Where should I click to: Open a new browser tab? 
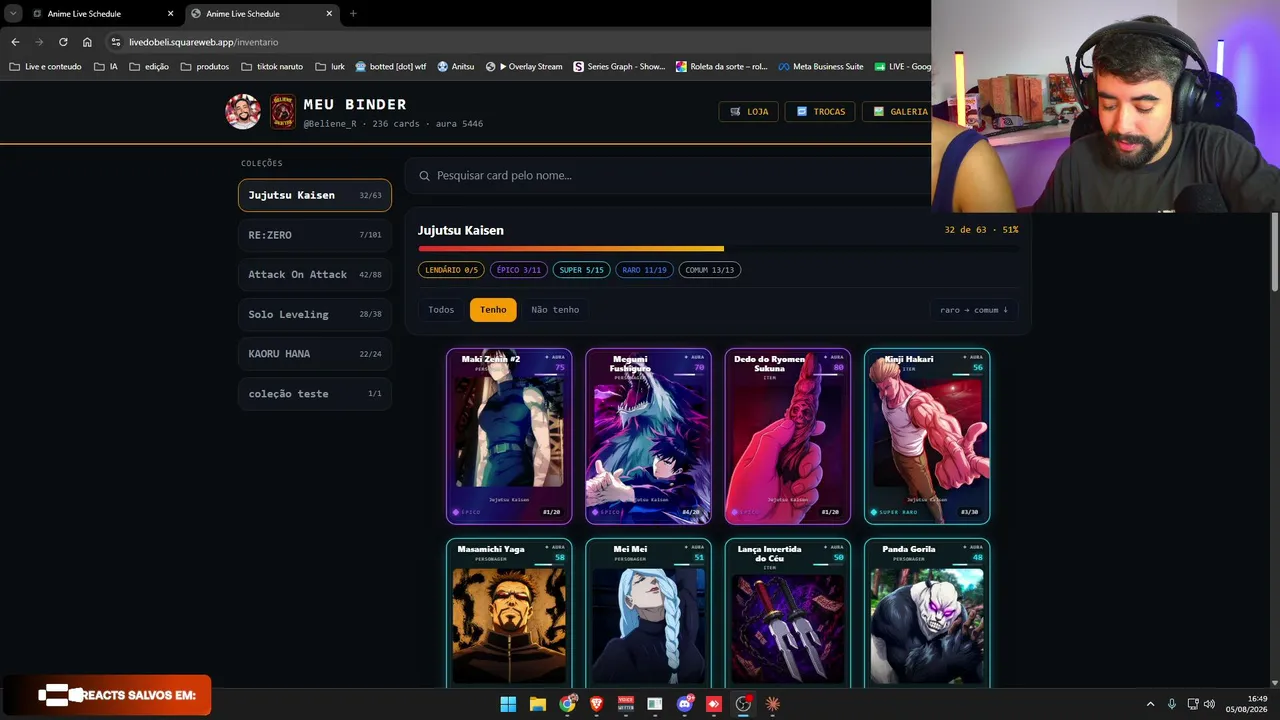click(x=353, y=14)
